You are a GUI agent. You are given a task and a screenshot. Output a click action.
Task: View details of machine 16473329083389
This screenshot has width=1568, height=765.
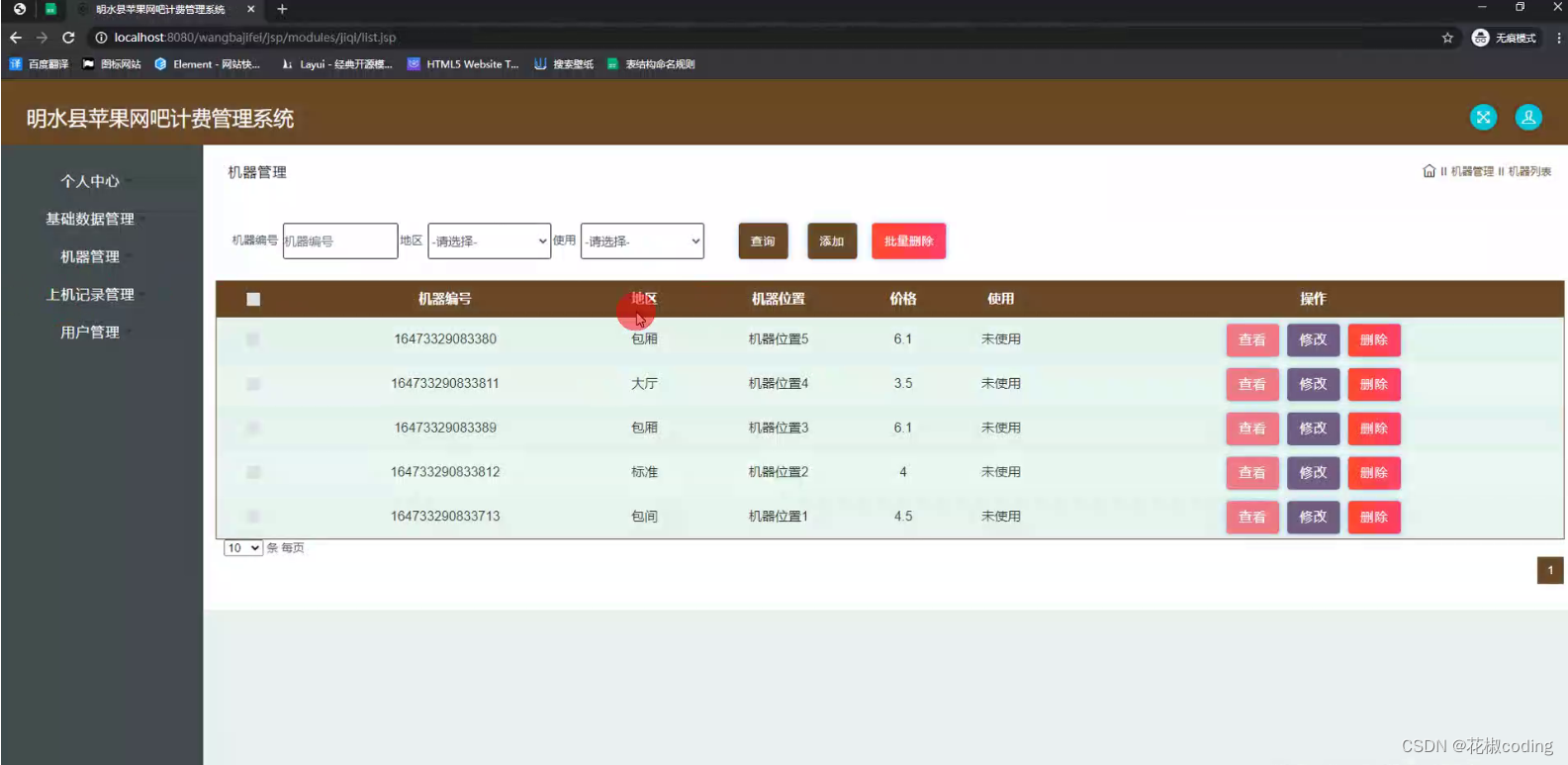point(1252,429)
